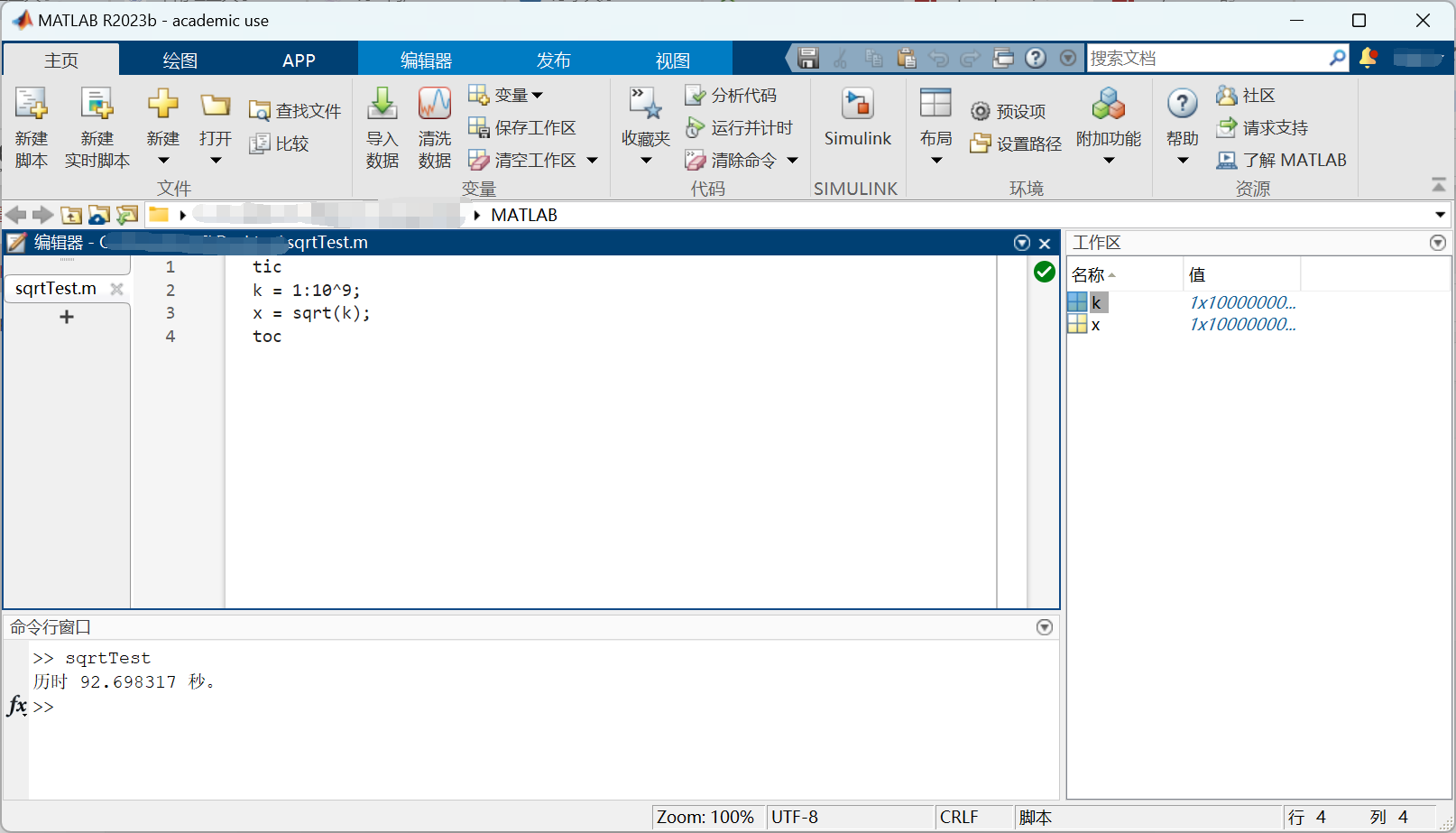Launch Simulink from the toolbar
1456x833 pixels.
coord(858,117)
